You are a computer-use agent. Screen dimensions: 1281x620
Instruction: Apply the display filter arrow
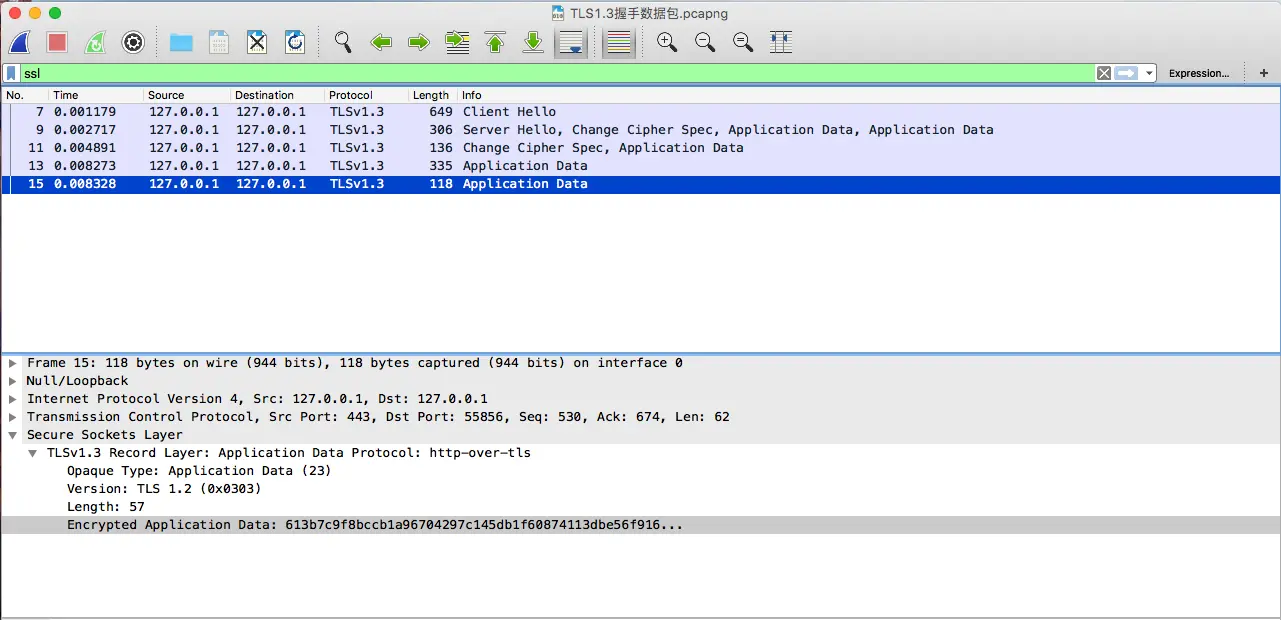(x=1126, y=73)
